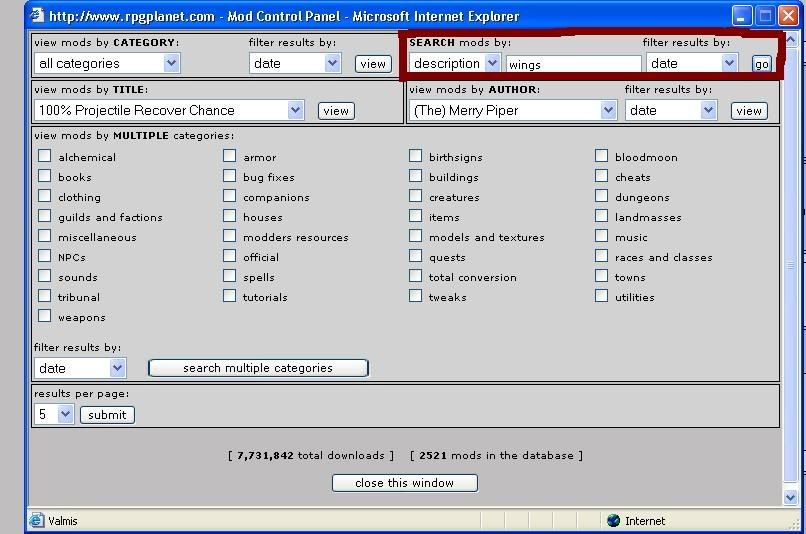Enable the birthsigns checkbox
Screen dimensions: 806x534
(x=415, y=156)
